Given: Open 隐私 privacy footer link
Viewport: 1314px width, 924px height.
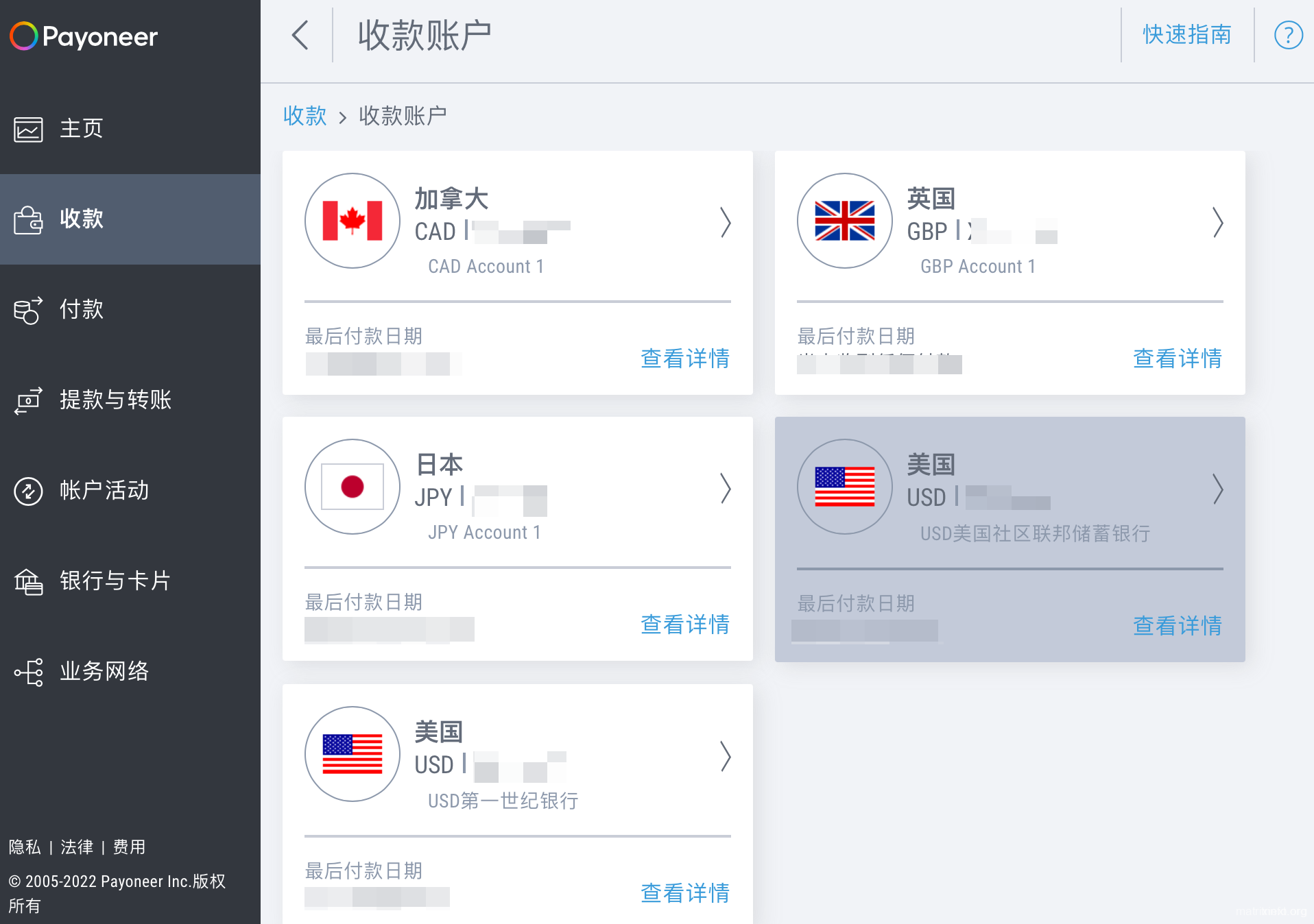Looking at the screenshot, I should click(25, 847).
